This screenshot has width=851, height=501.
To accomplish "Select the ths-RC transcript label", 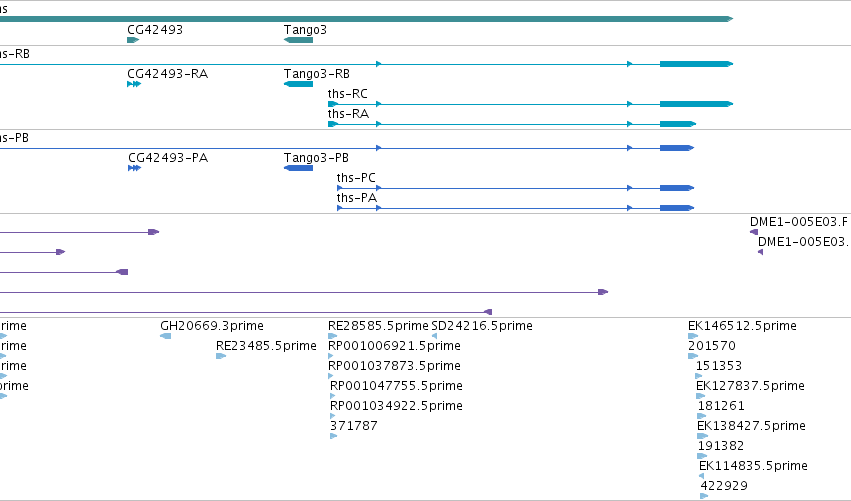I will pos(347,94).
